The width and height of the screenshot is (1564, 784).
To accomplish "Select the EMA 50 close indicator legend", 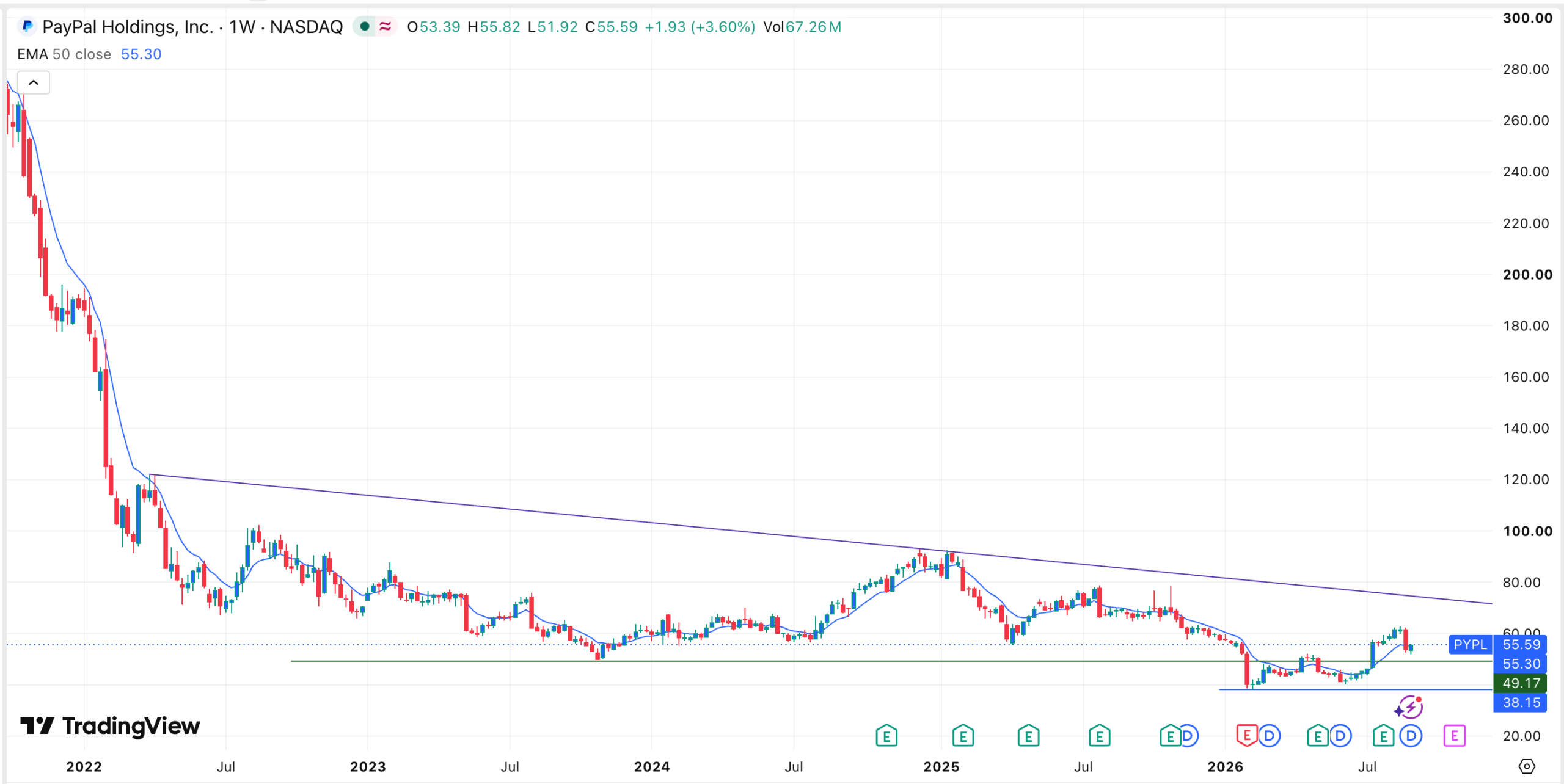I will click(64, 54).
